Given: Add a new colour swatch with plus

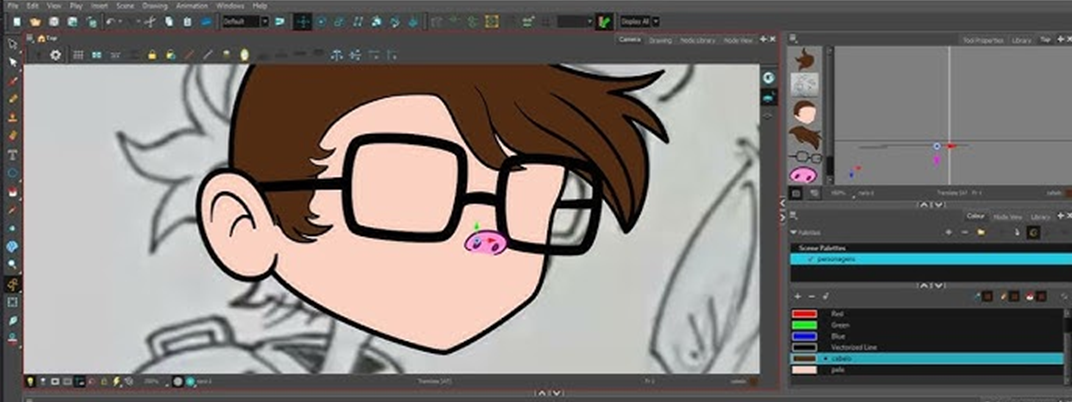Looking at the screenshot, I should click(x=797, y=297).
